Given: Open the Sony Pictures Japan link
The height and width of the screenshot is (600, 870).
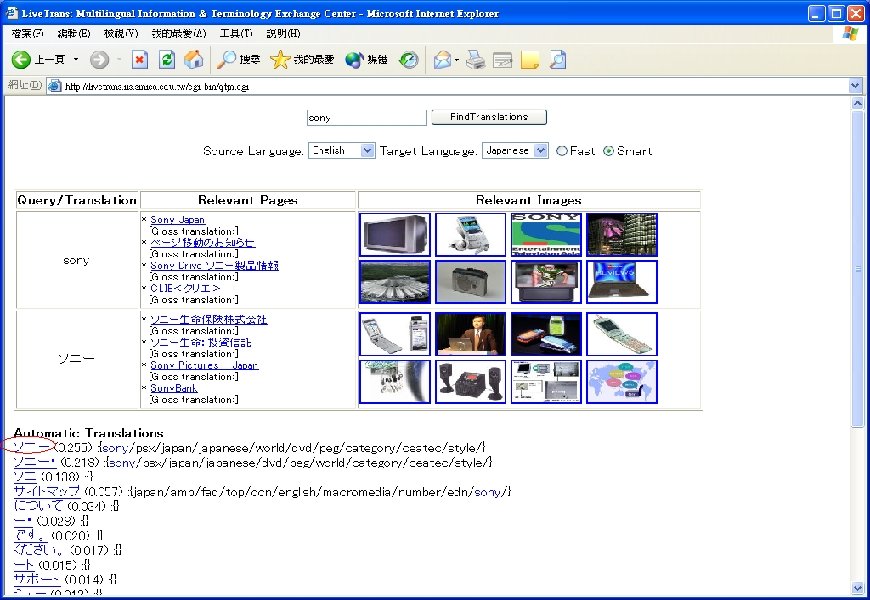Looking at the screenshot, I should click(x=204, y=365).
